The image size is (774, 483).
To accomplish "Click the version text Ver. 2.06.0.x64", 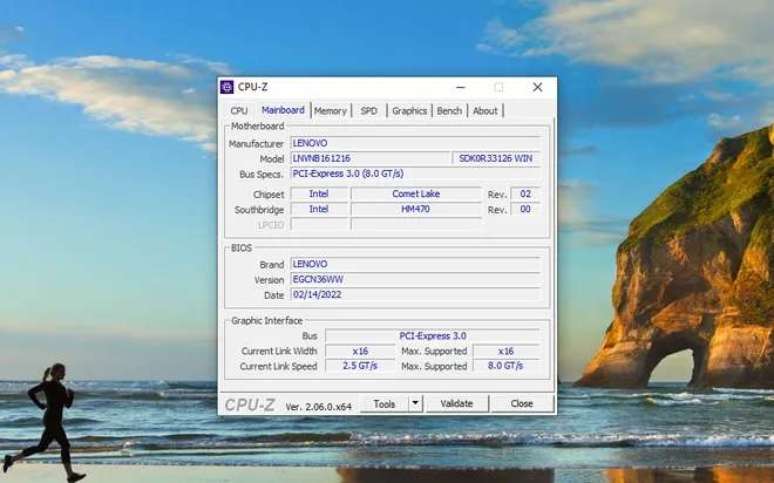I will click(318, 407).
